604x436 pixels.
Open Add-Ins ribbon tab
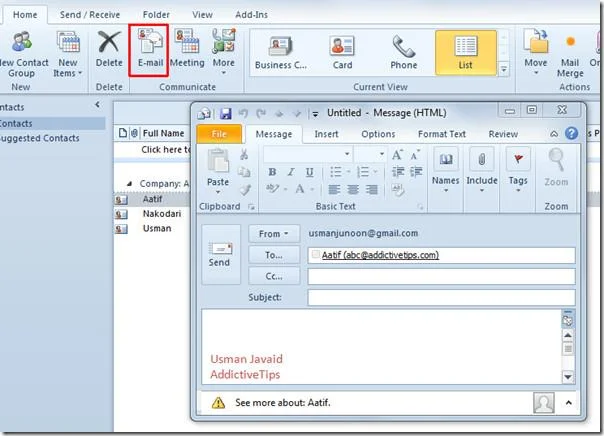(x=251, y=15)
